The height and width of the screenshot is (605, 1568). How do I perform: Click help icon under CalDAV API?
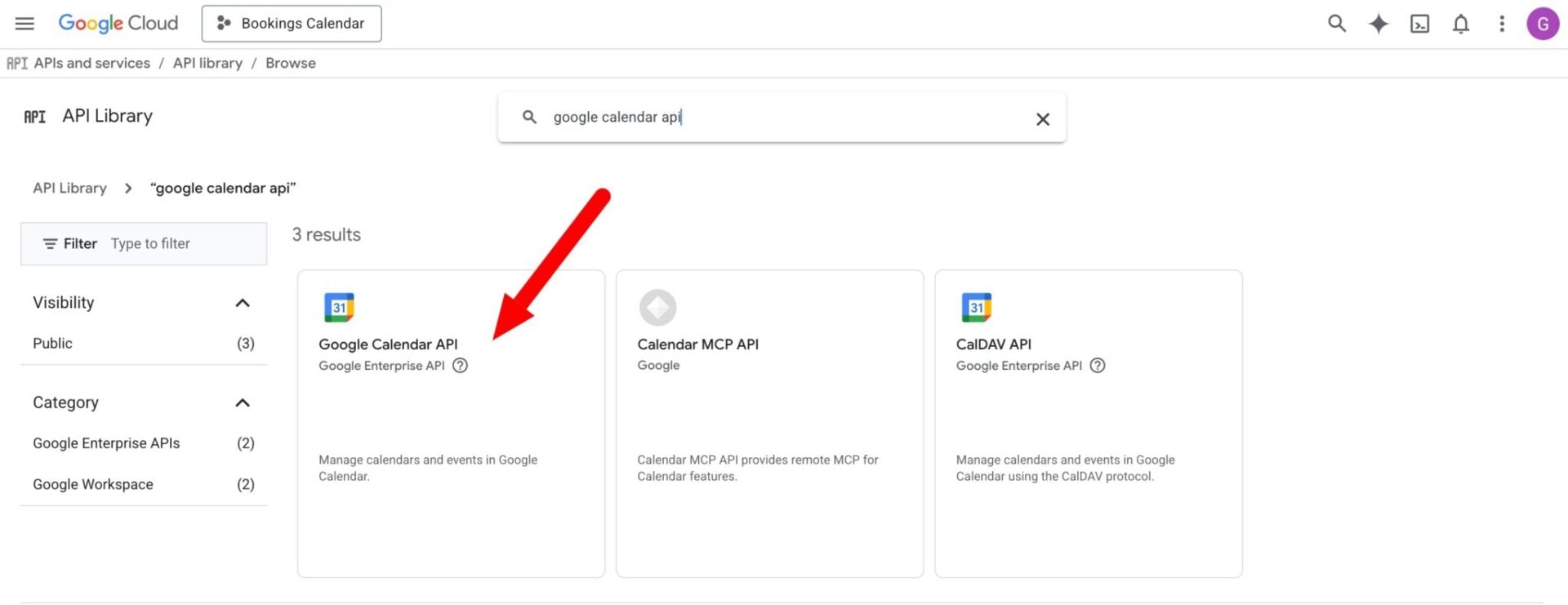pyautogui.click(x=1098, y=366)
